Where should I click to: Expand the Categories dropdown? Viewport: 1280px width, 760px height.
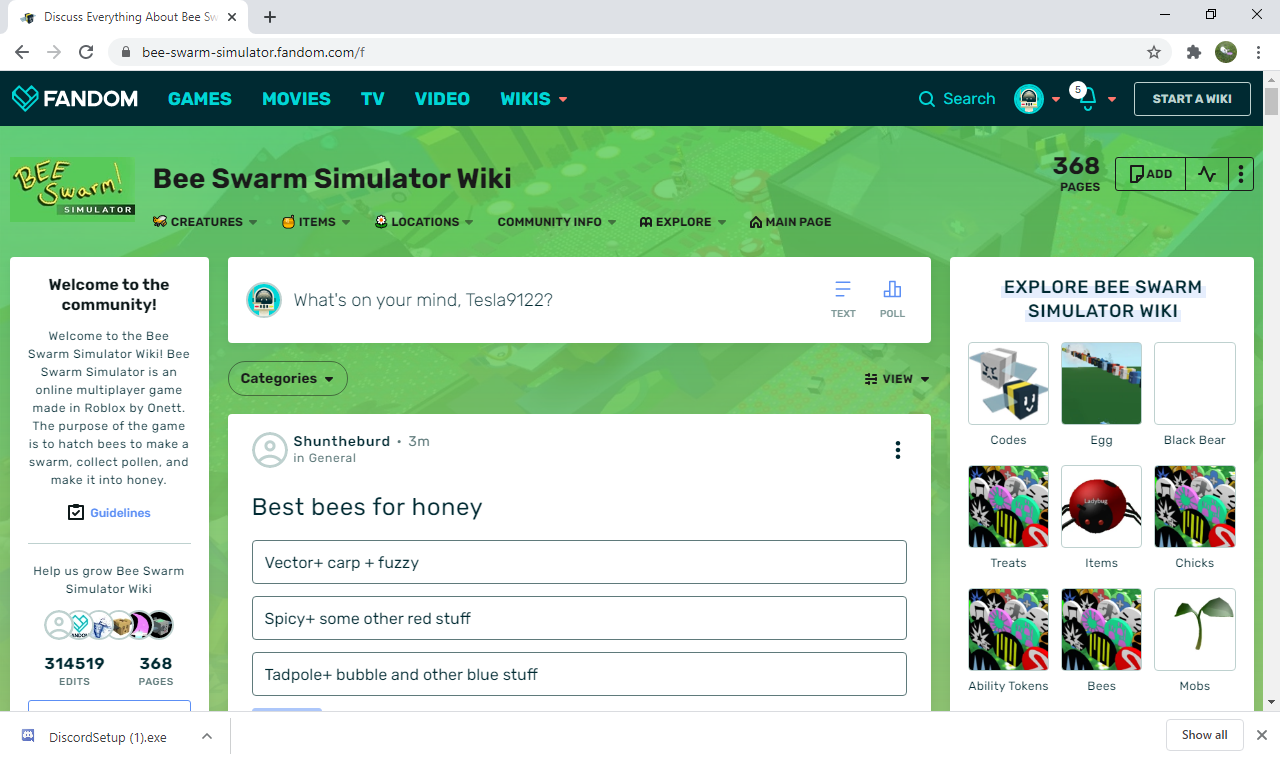[x=288, y=379]
